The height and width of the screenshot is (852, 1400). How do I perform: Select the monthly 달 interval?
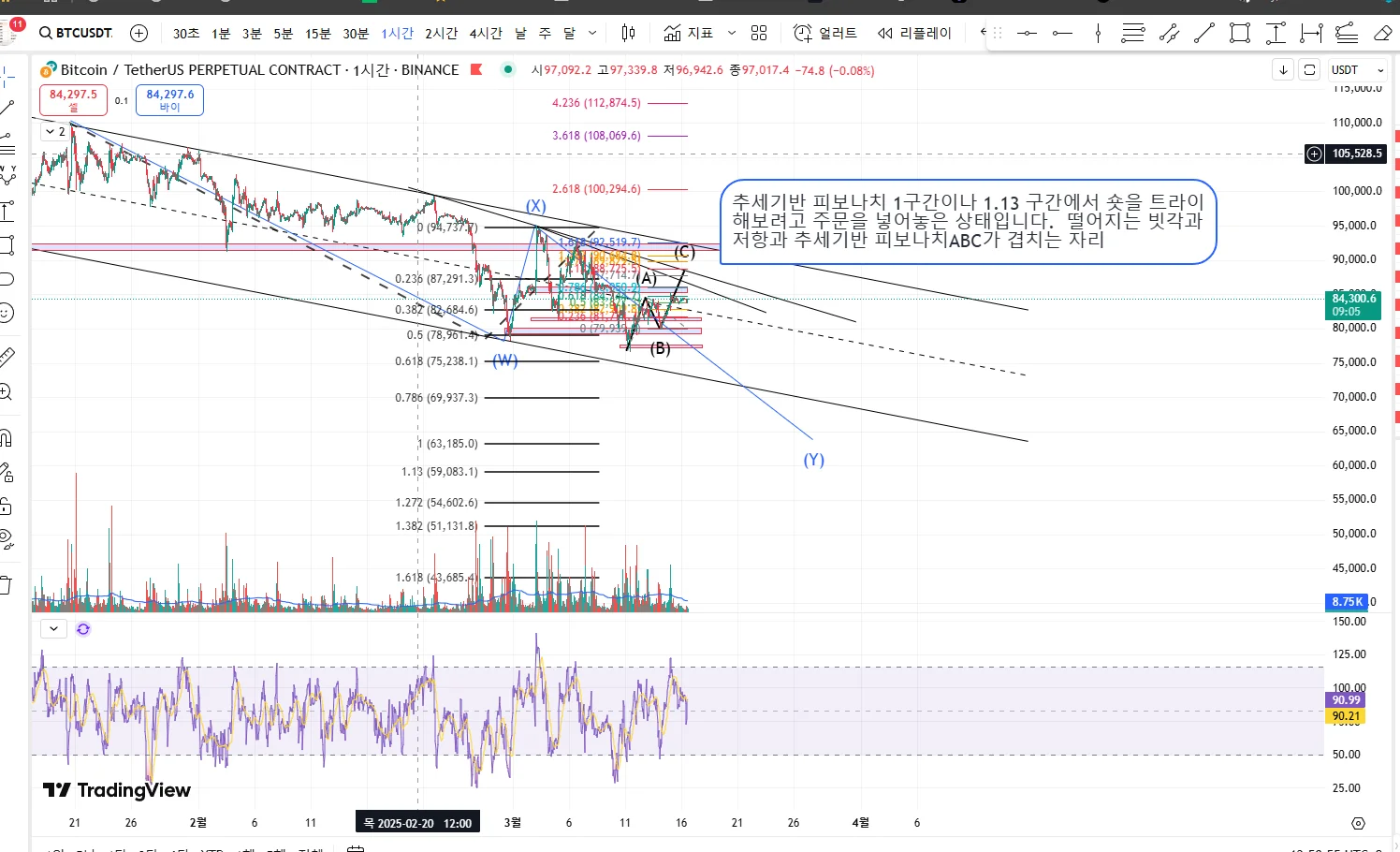pyautogui.click(x=569, y=33)
